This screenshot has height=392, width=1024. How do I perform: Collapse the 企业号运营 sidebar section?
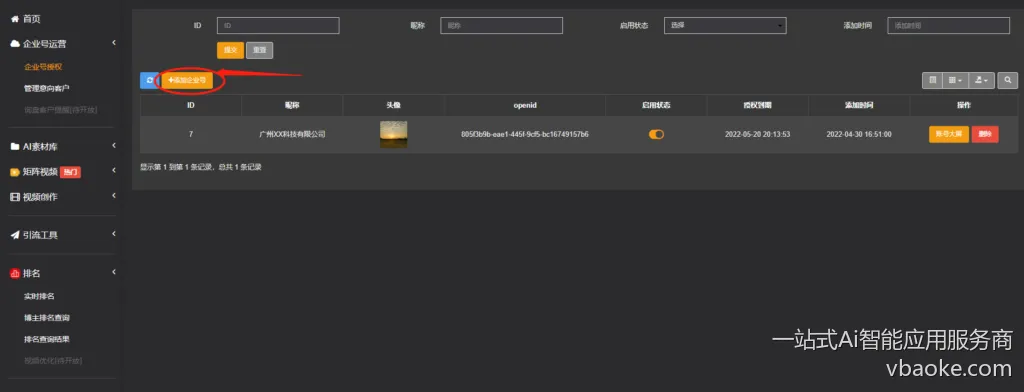(x=63, y=44)
